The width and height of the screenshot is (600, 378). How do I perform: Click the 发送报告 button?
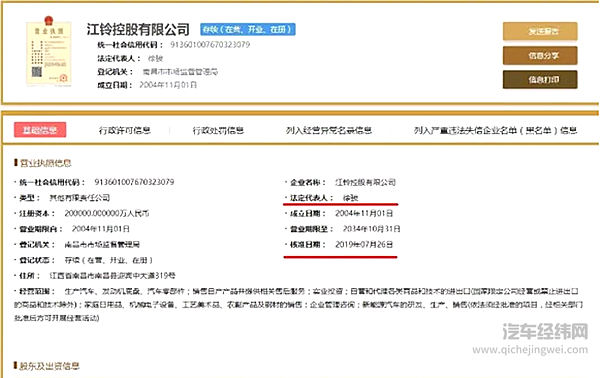540,31
